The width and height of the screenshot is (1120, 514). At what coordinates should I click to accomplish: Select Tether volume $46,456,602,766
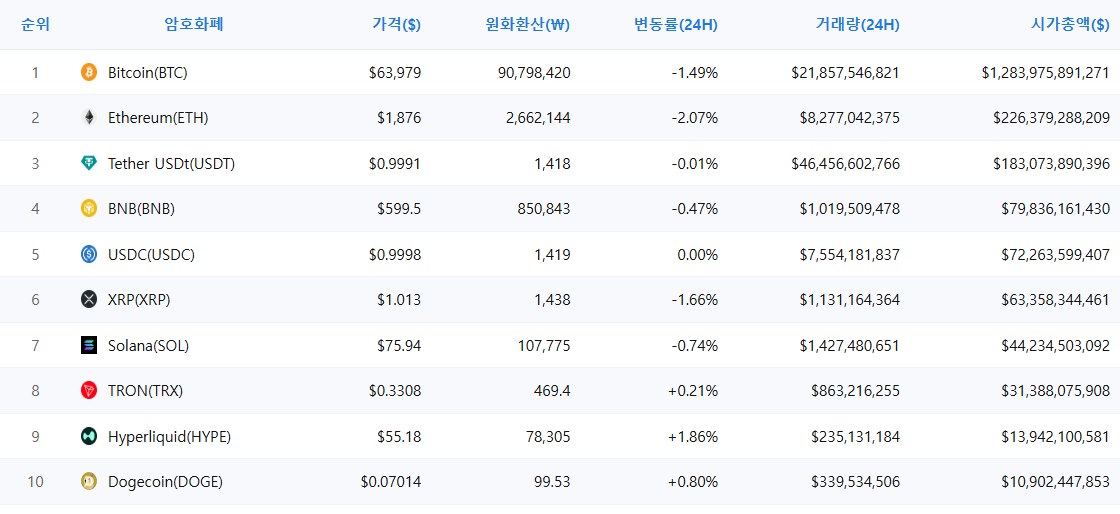point(846,163)
